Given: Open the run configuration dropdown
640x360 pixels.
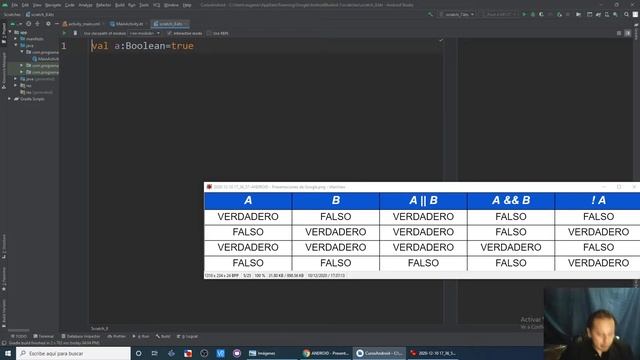Looking at the screenshot, I should click(458, 14).
